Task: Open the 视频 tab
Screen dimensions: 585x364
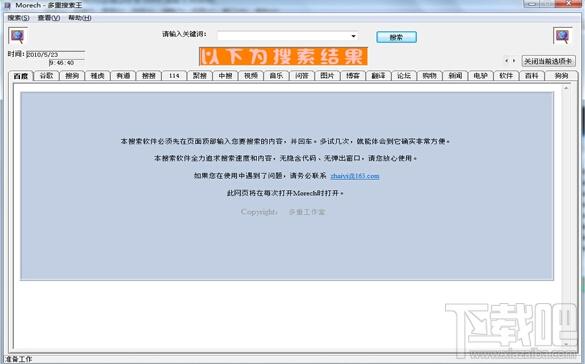Action: tap(251, 76)
